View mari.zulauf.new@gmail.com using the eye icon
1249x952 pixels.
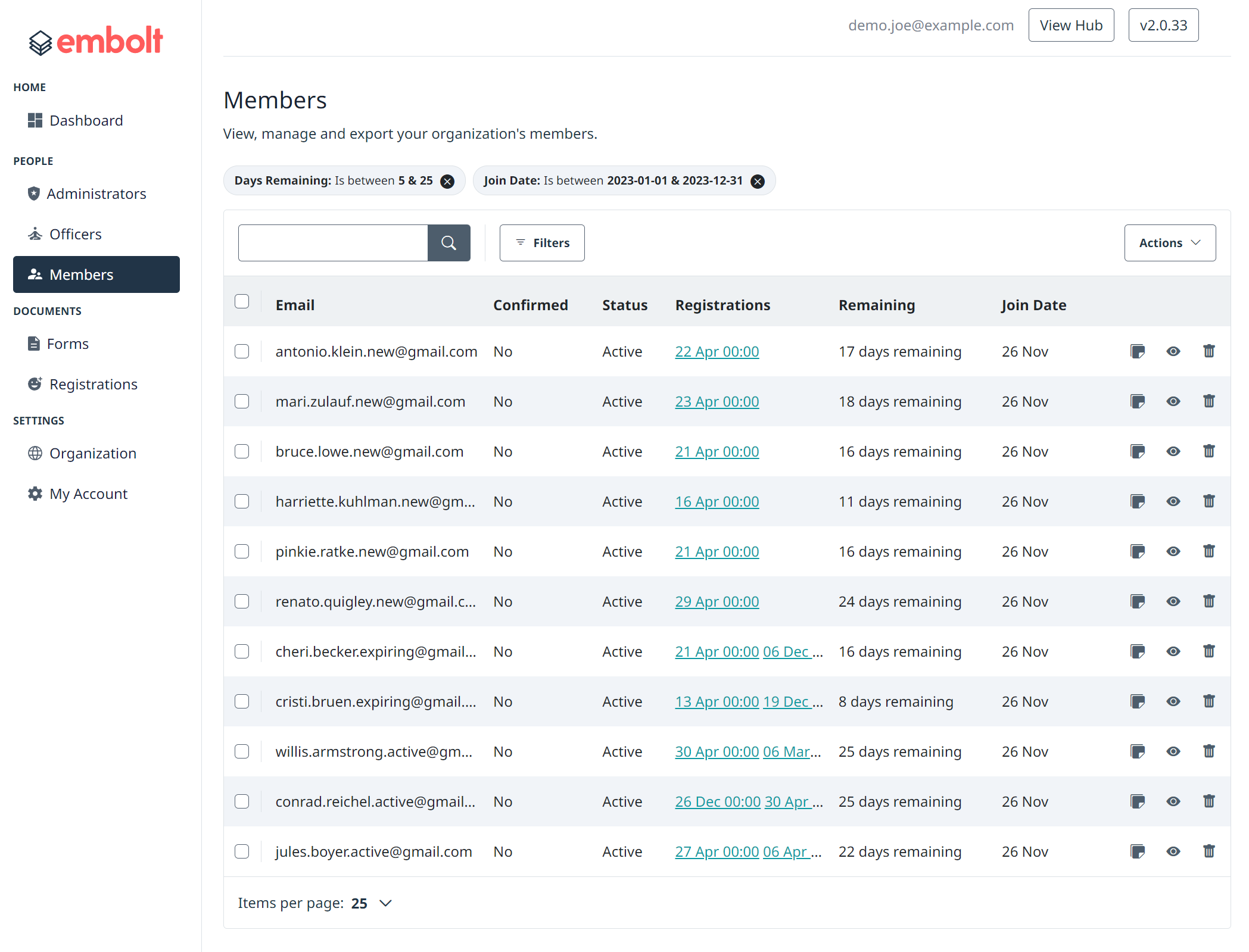tap(1173, 401)
